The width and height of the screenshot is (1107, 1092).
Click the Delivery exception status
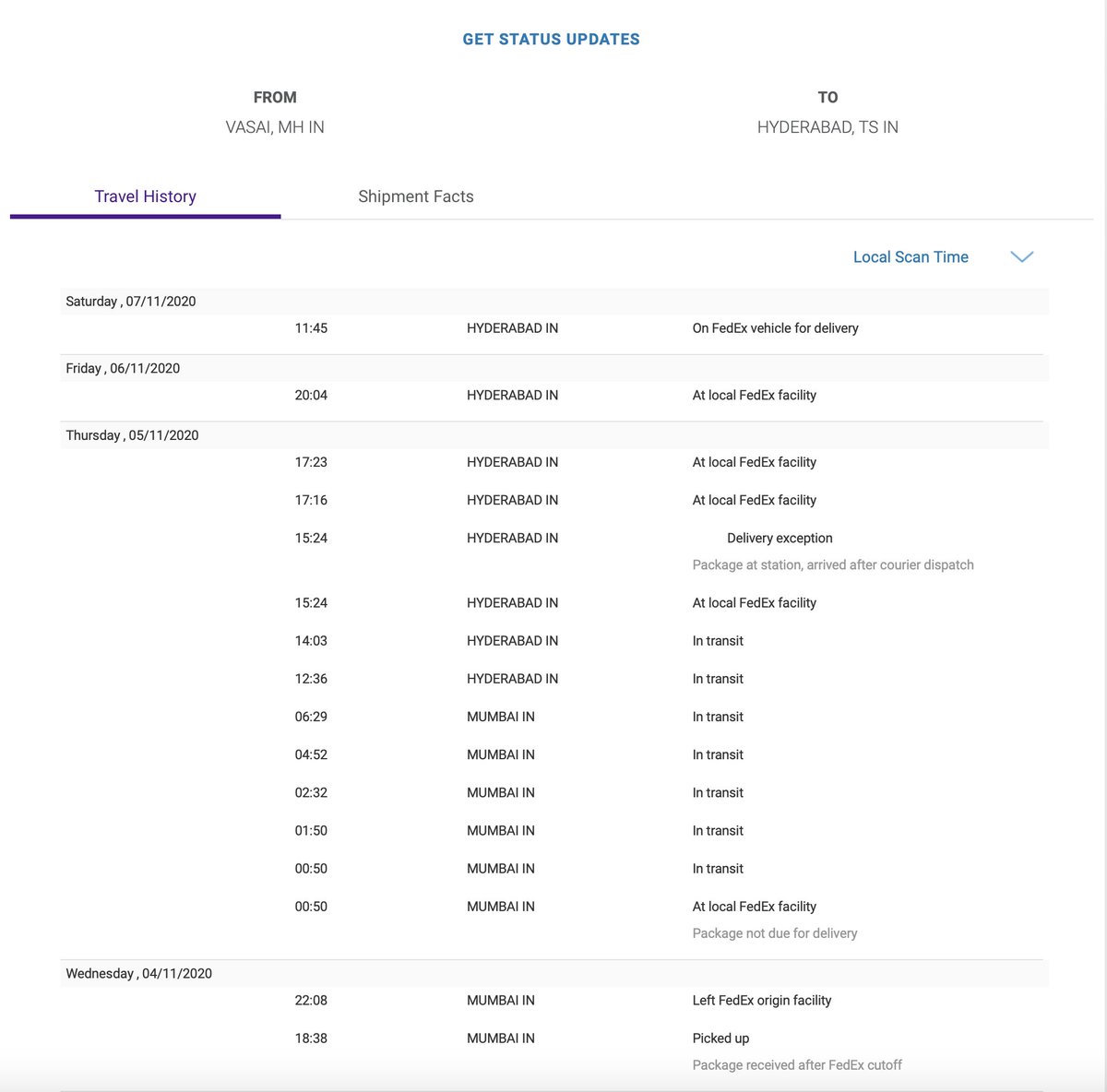780,538
